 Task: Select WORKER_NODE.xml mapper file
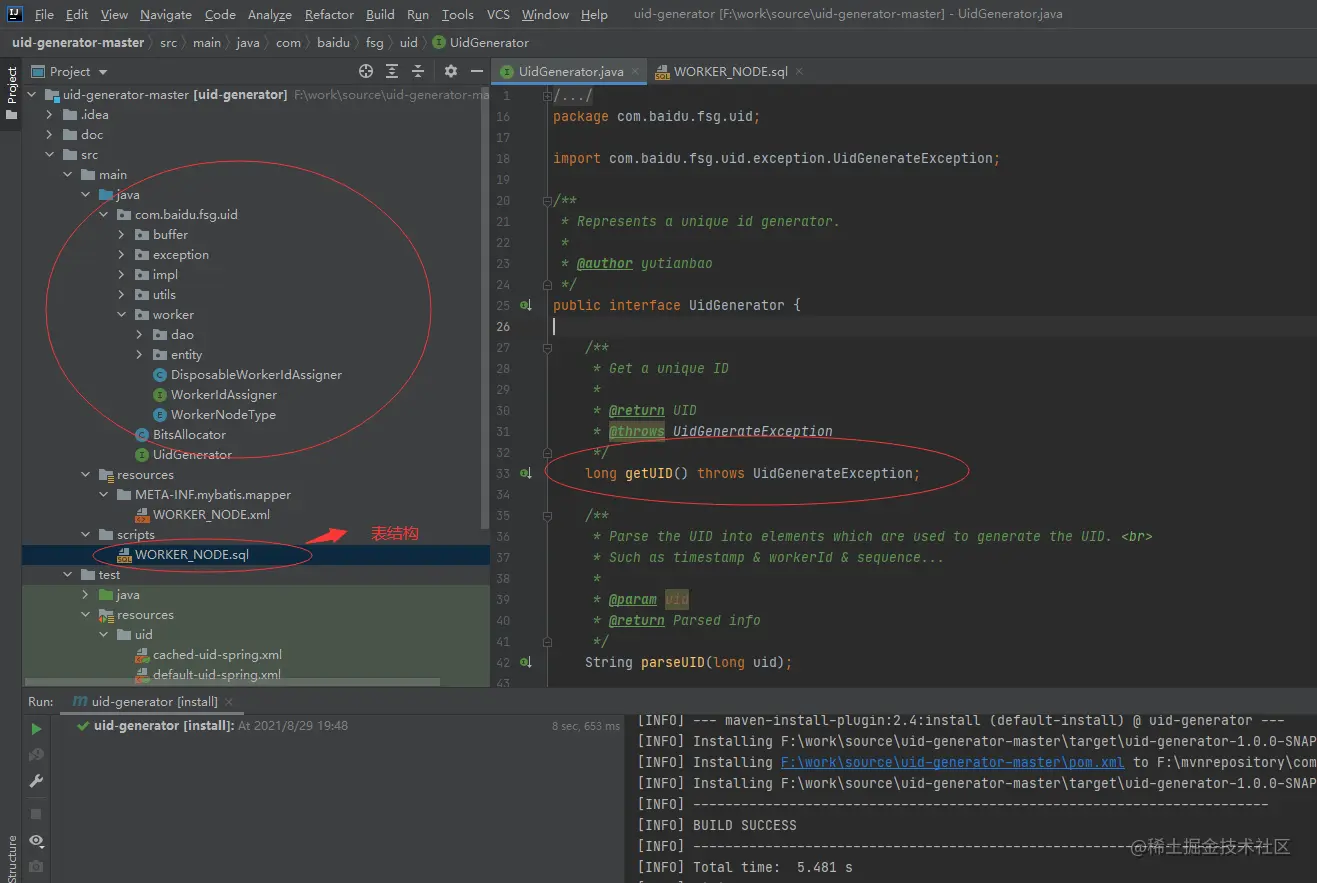click(211, 514)
